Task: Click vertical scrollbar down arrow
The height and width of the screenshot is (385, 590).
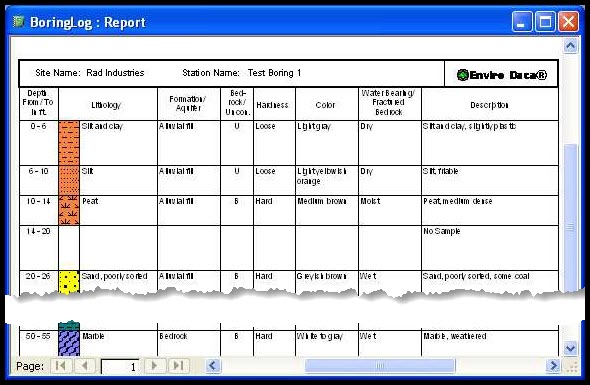Action: click(570, 348)
